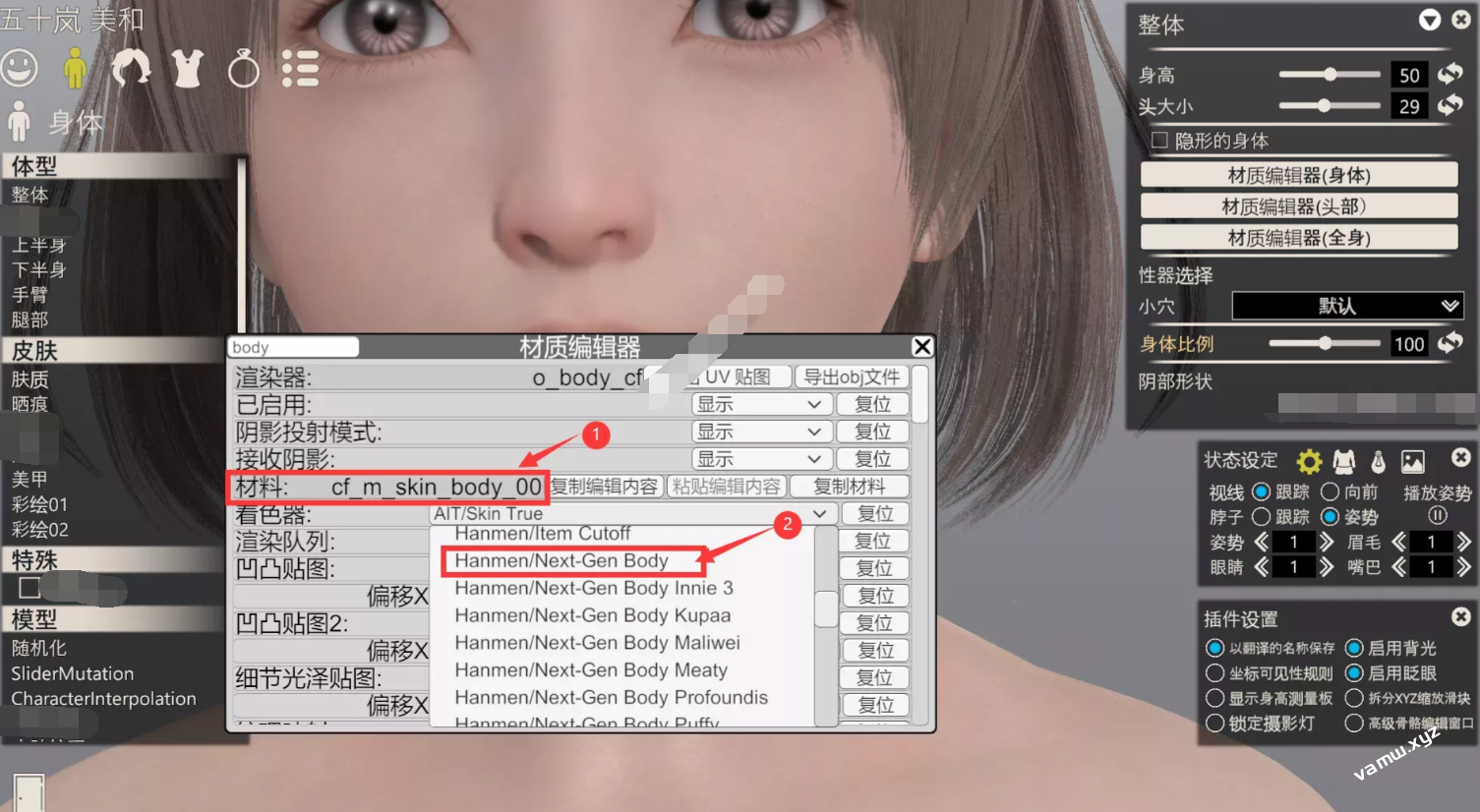
Task: Select 肤质 in the skin list
Action: pos(30,379)
